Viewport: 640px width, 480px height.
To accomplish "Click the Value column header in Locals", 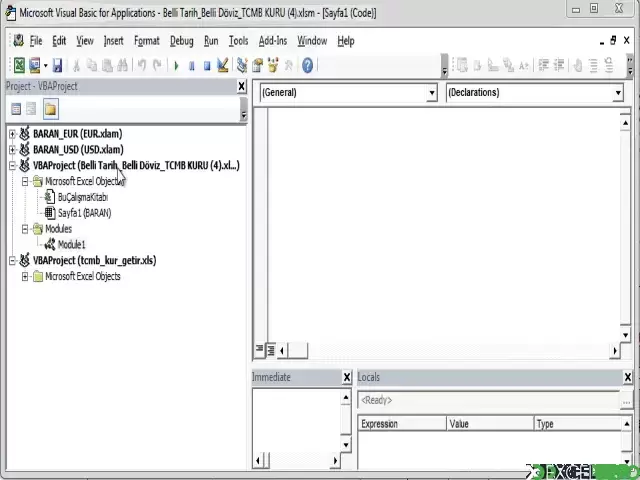I will [490, 424].
